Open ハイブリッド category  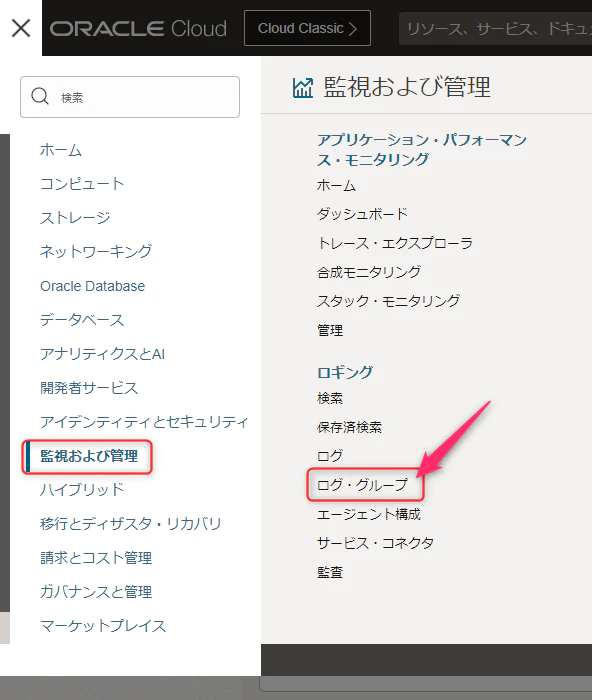82,490
